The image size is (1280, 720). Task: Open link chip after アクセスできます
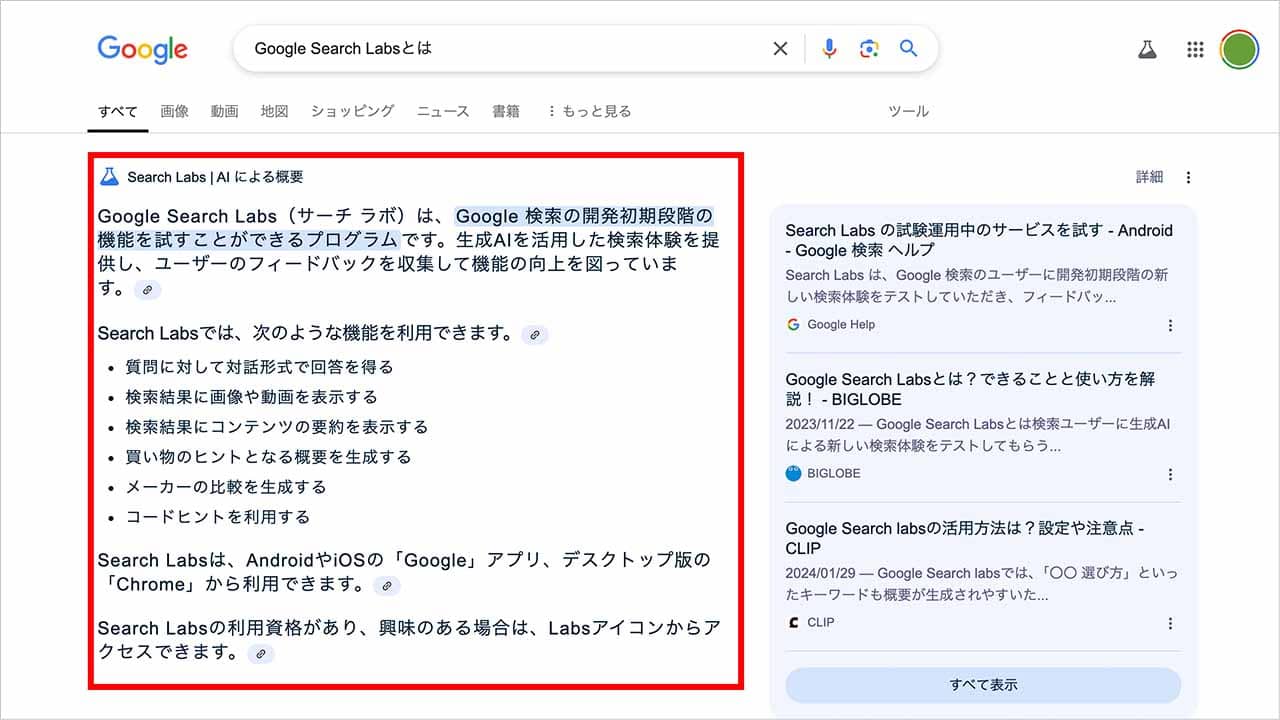pyautogui.click(x=260, y=654)
